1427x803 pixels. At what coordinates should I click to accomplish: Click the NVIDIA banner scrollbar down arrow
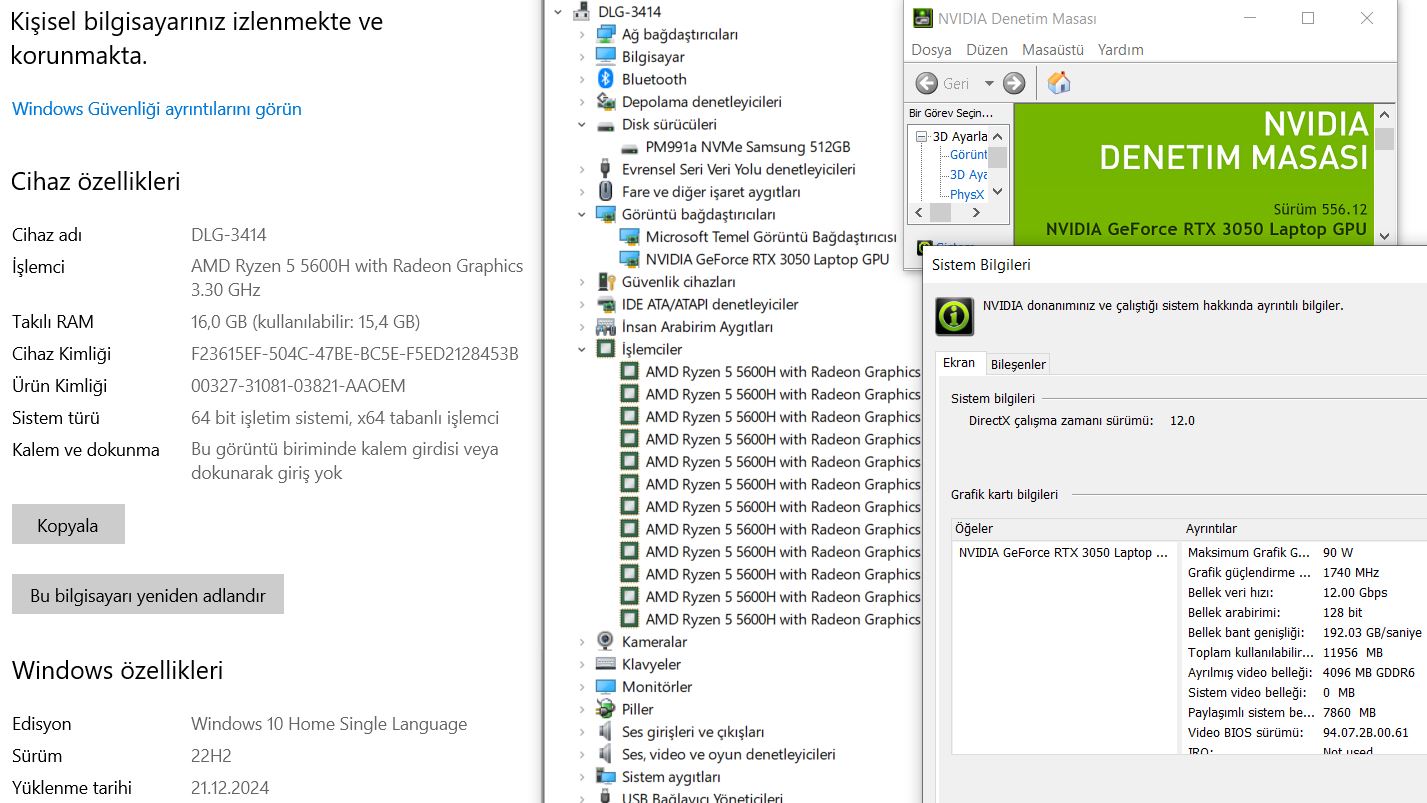1384,236
